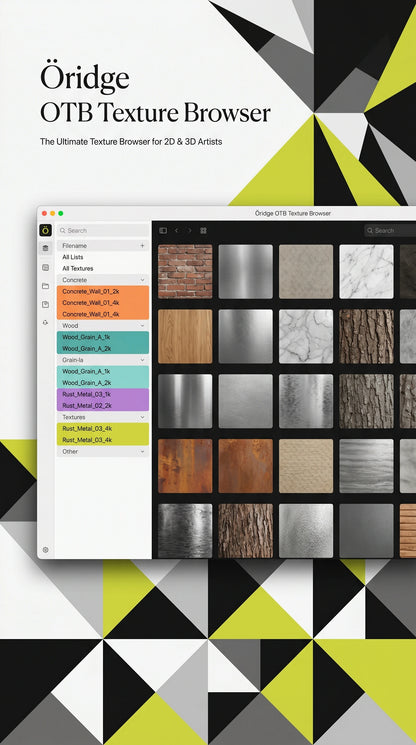Open the plain dark grey thumbnail

tap(366, 531)
